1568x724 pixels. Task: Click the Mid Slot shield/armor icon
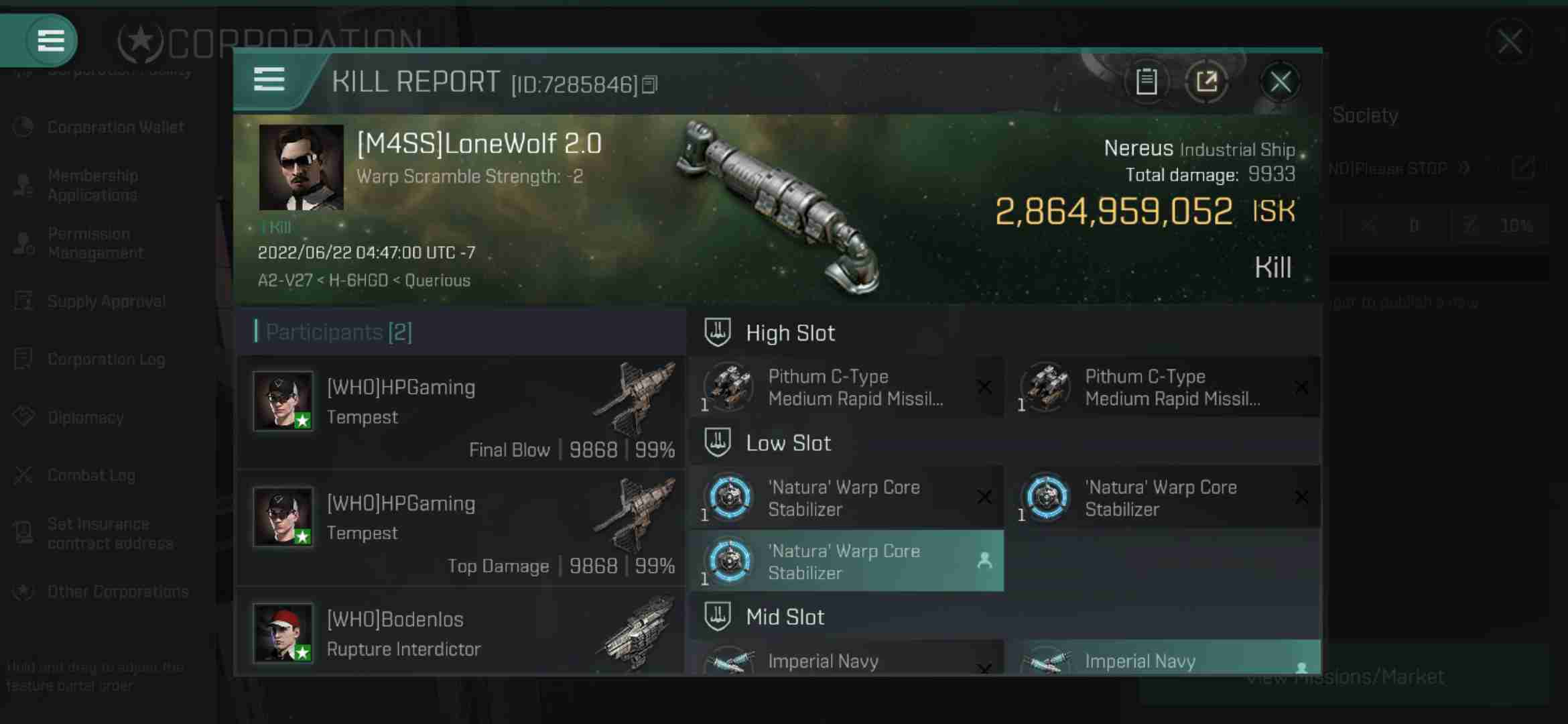coord(718,617)
